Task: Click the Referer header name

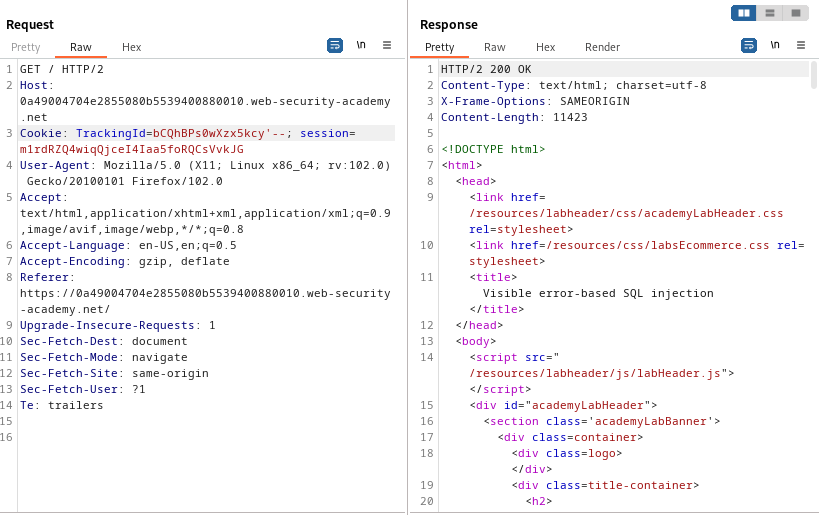Action: tap(42, 277)
